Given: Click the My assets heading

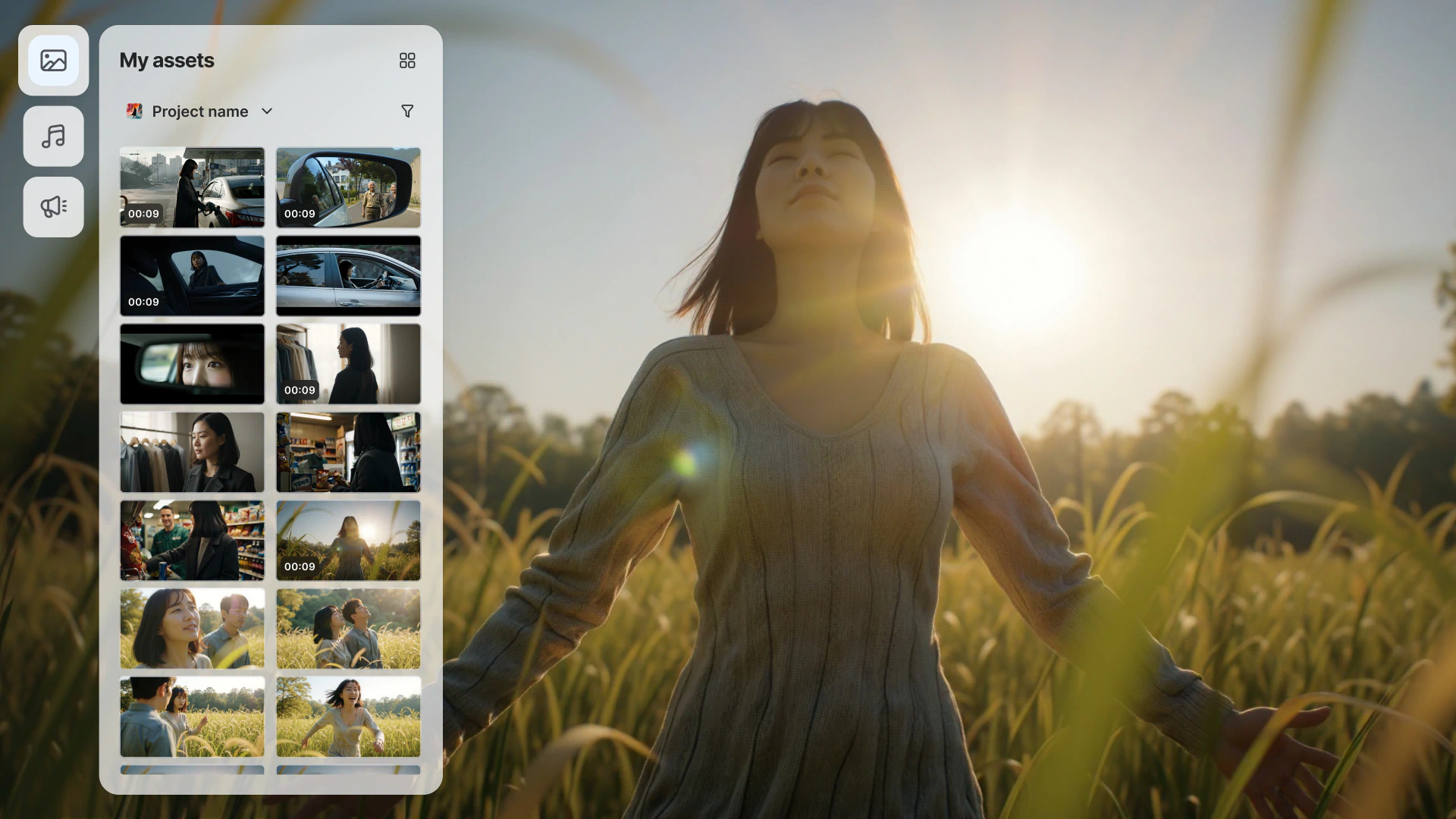Looking at the screenshot, I should pos(167,61).
